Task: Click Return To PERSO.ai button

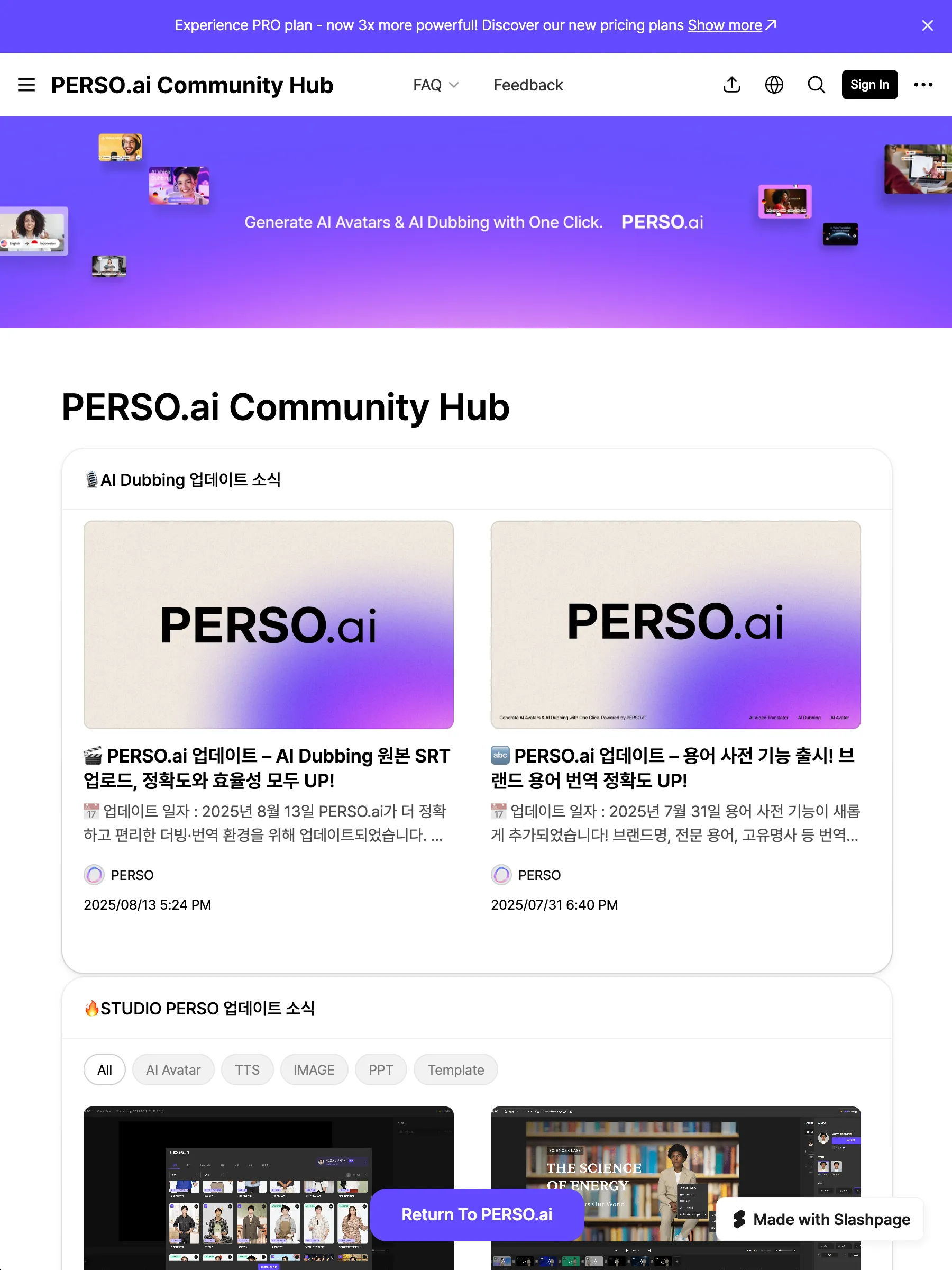Action: tap(477, 1214)
